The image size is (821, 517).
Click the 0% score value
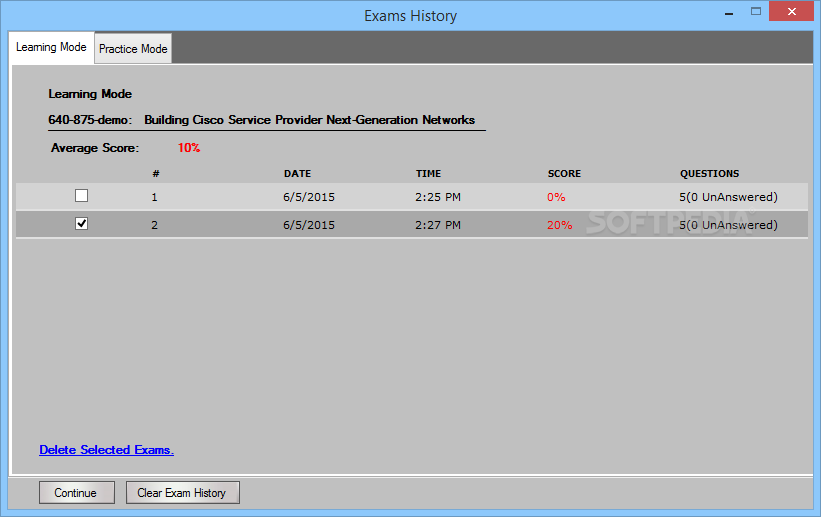pos(556,197)
